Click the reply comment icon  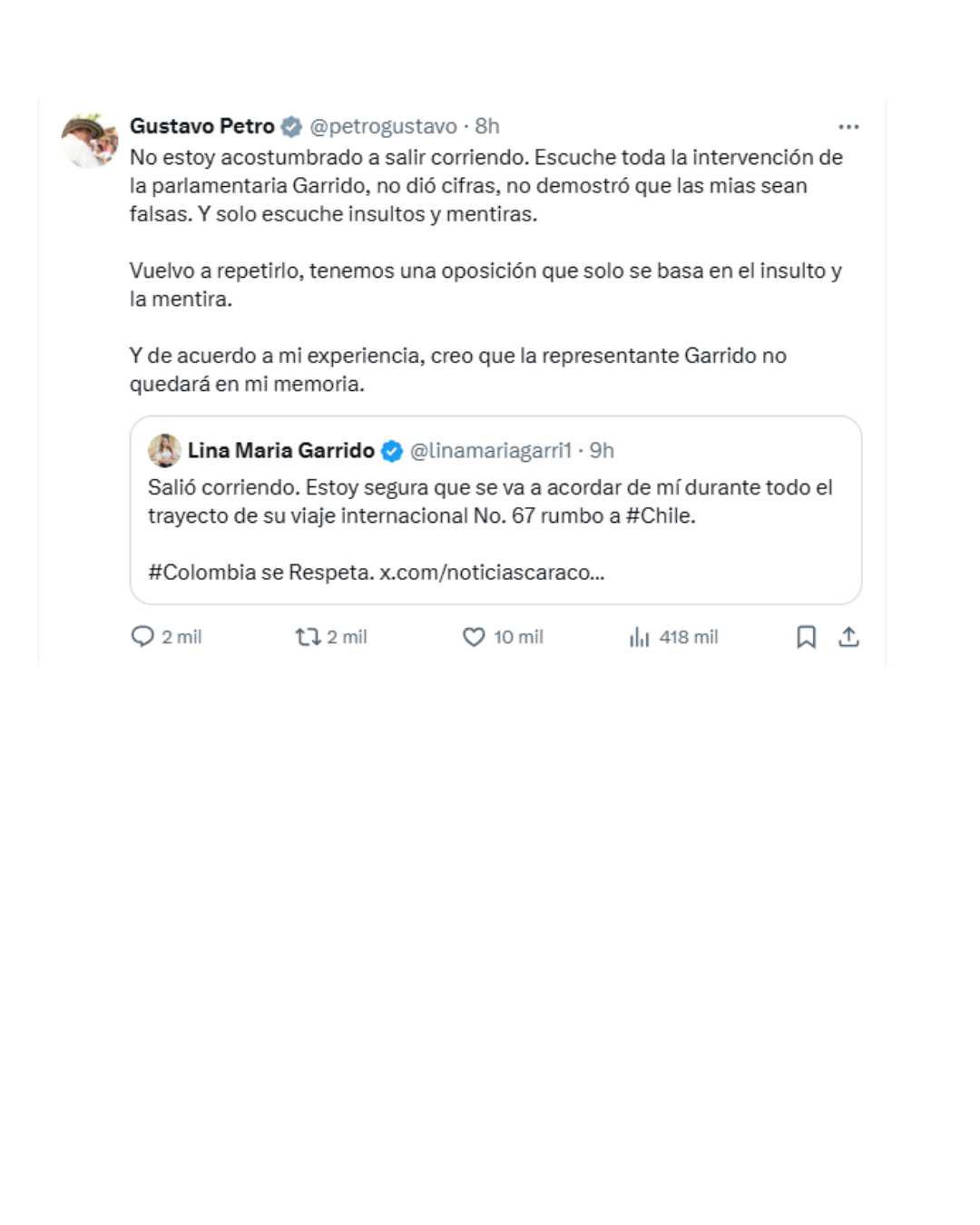[x=142, y=636]
